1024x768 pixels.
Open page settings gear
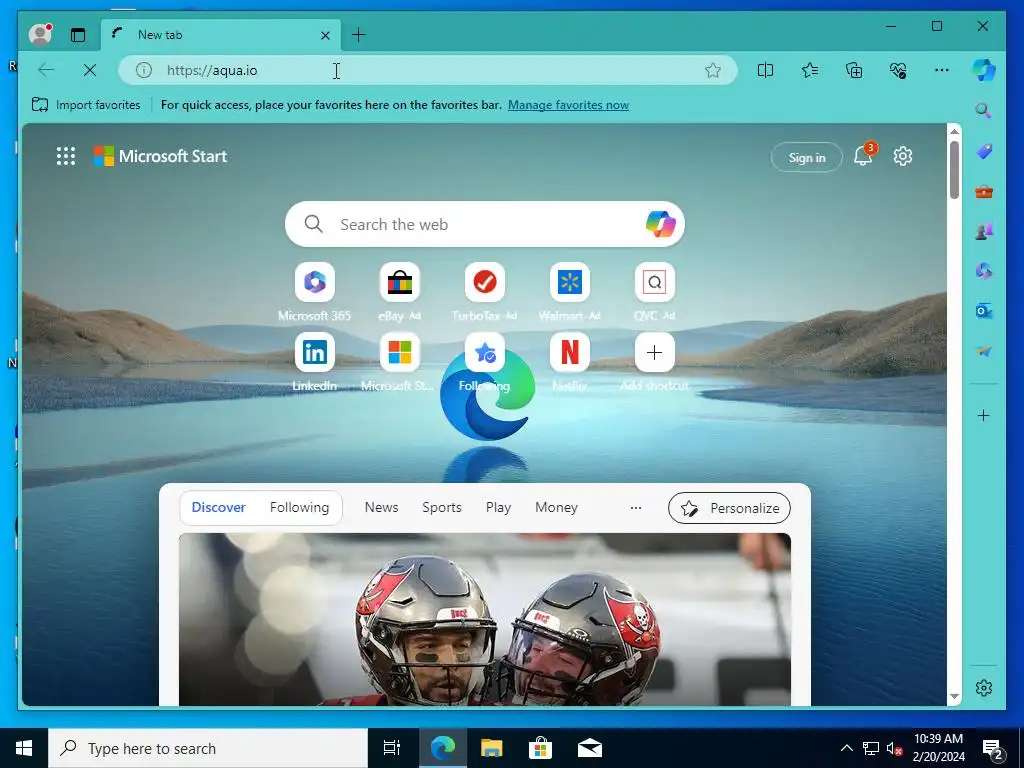903,156
